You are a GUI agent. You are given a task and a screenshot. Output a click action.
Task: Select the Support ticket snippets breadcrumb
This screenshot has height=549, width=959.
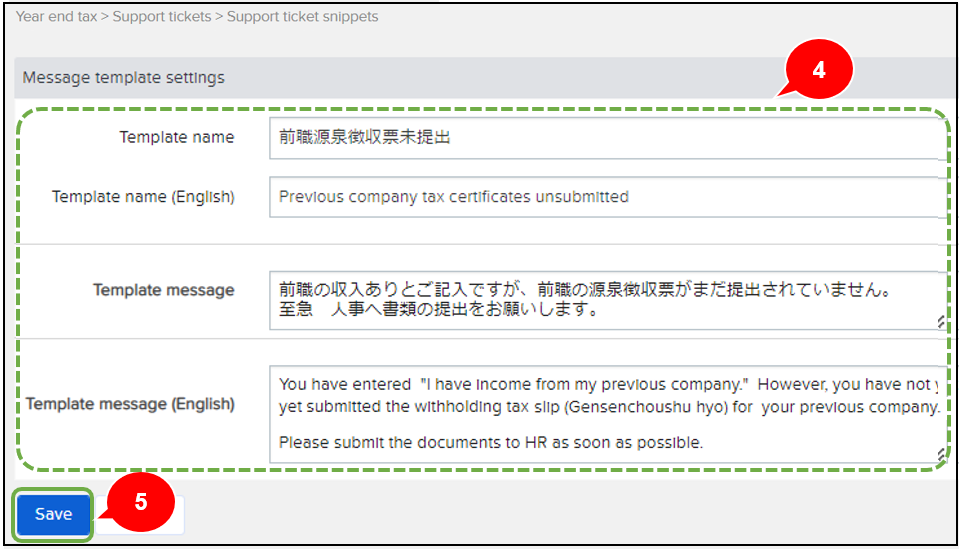(x=302, y=17)
